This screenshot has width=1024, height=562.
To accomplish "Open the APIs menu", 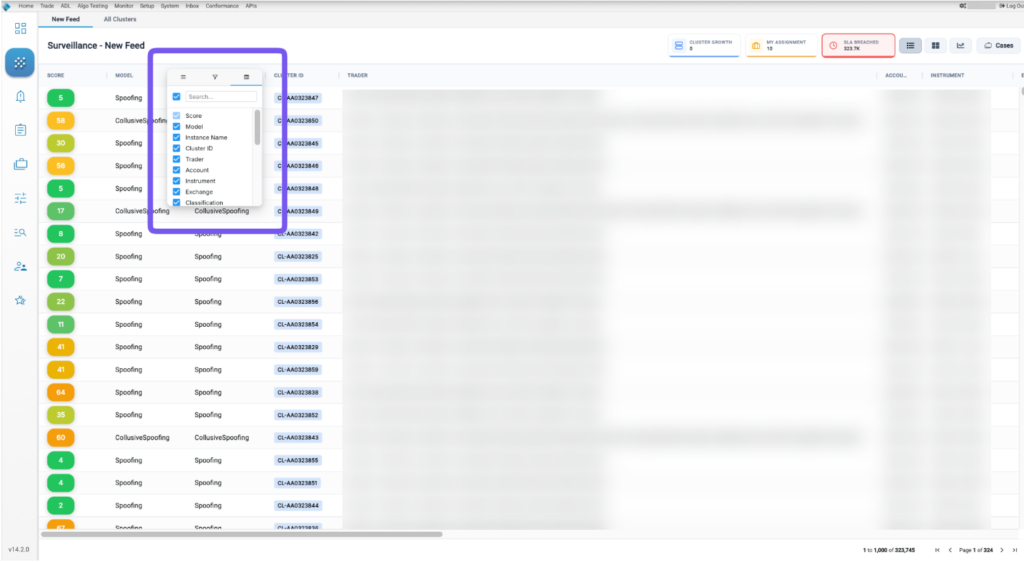I will [x=251, y=6].
